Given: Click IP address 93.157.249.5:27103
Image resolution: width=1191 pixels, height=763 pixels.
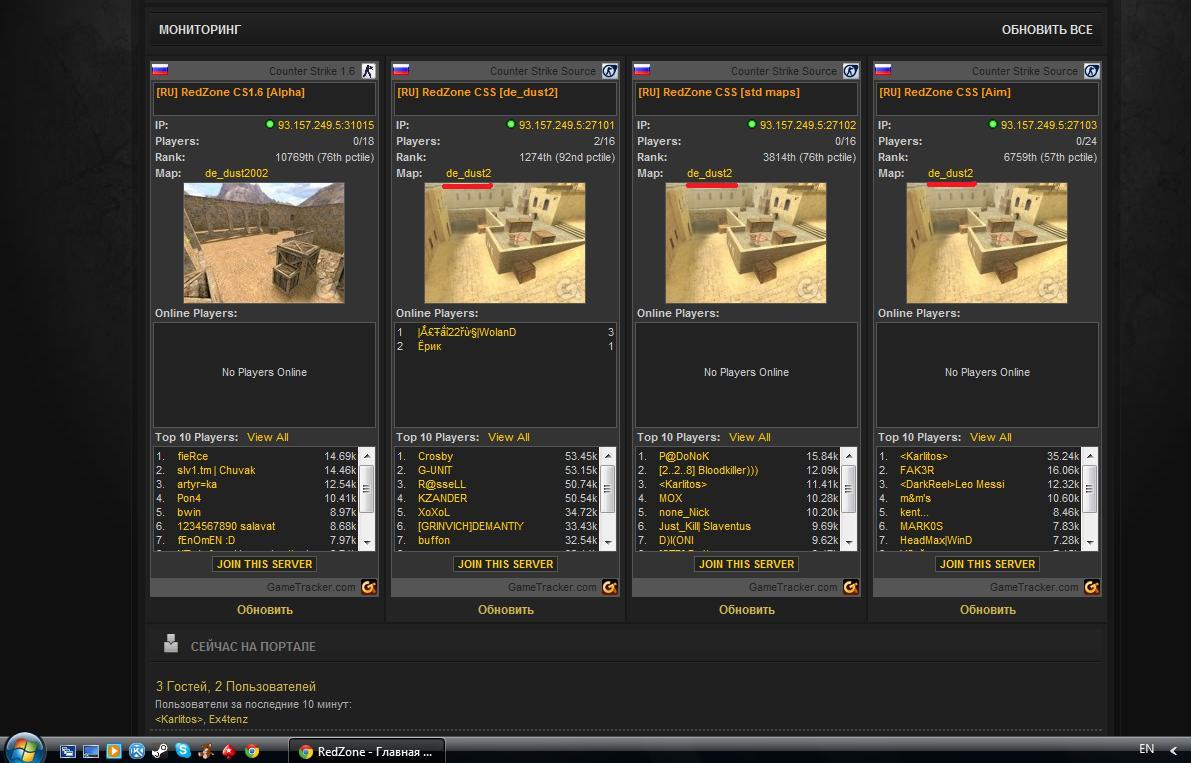Looking at the screenshot, I should [x=1049, y=125].
